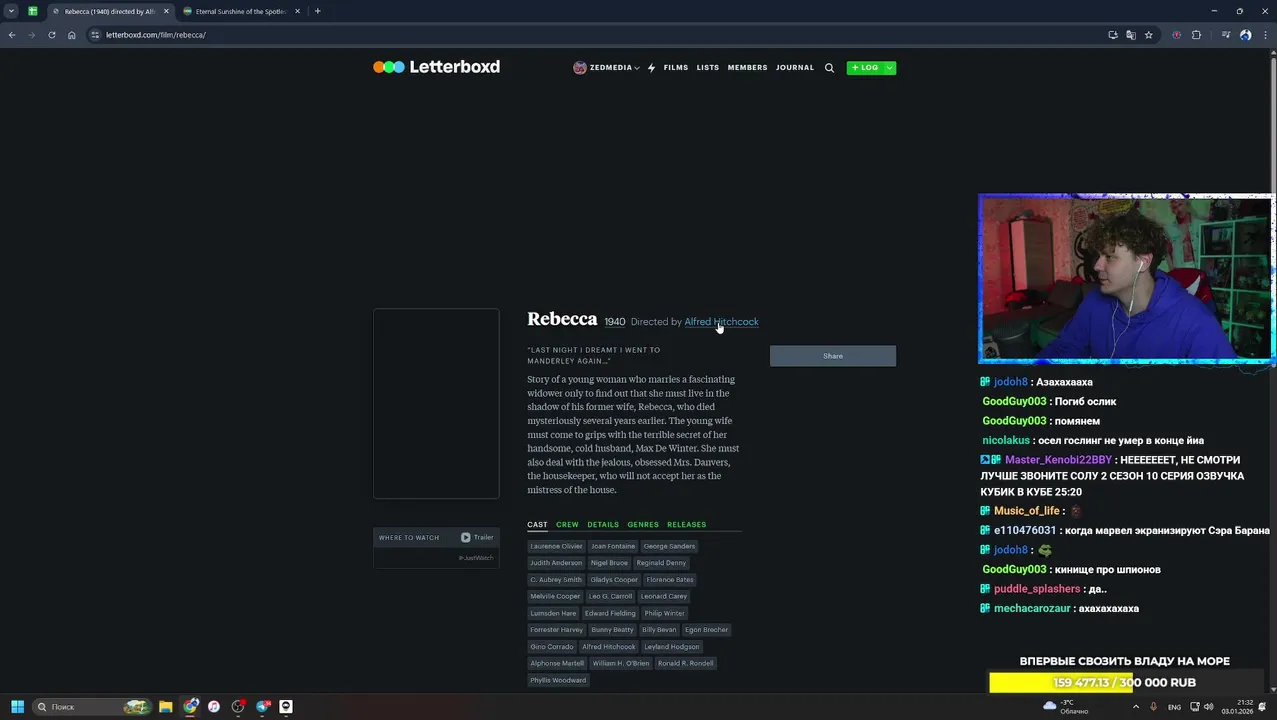Switch to the GENRES tab

[643, 524]
